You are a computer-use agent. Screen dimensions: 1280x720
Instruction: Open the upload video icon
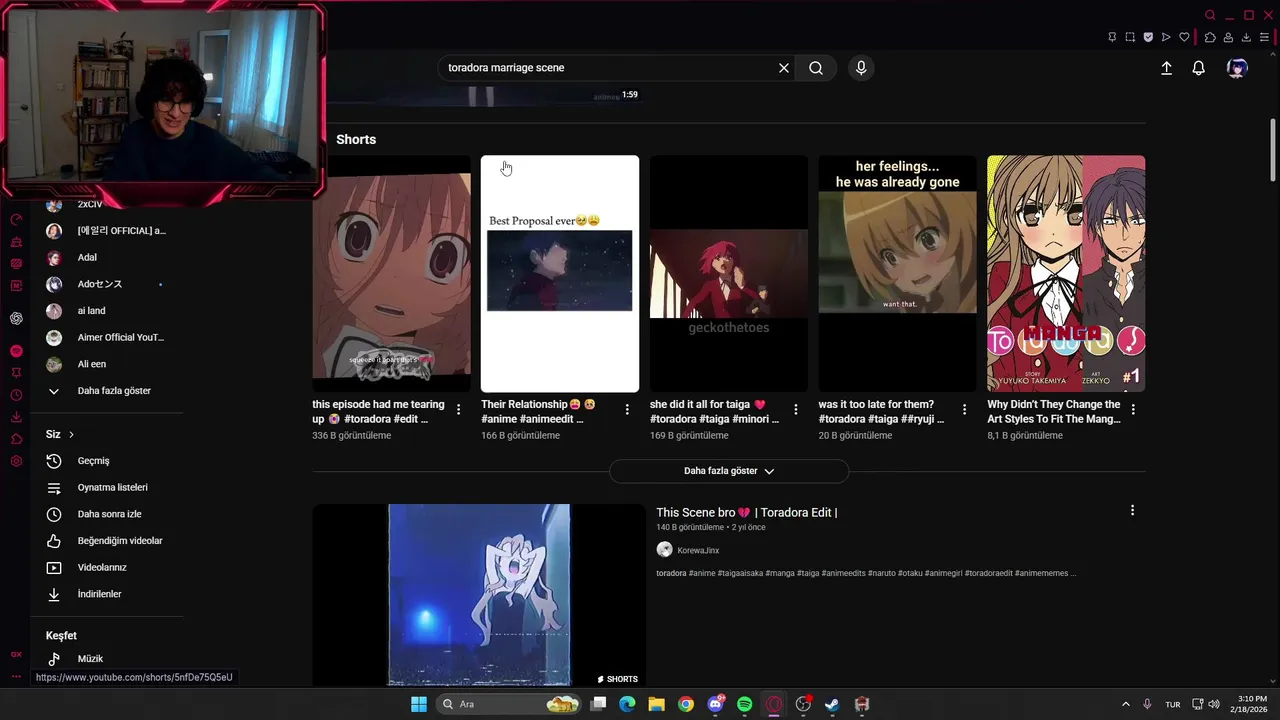tap(1166, 68)
